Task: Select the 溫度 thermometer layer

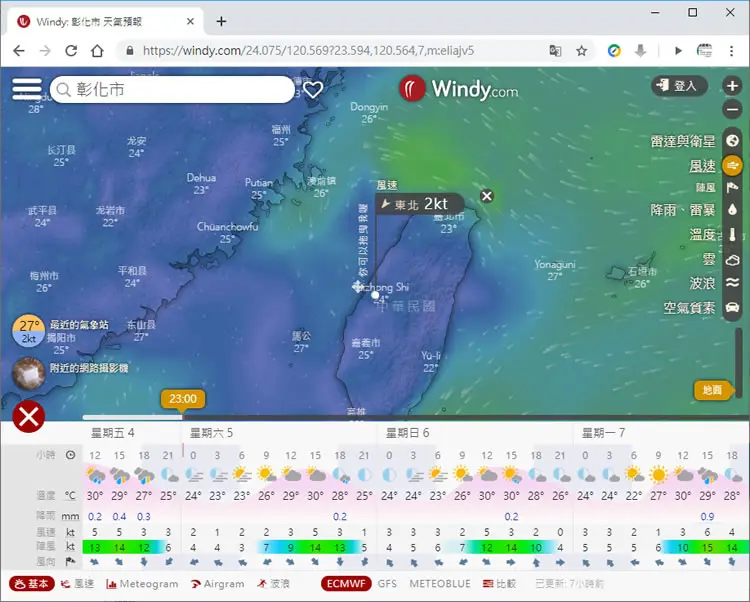Action: 732,234
